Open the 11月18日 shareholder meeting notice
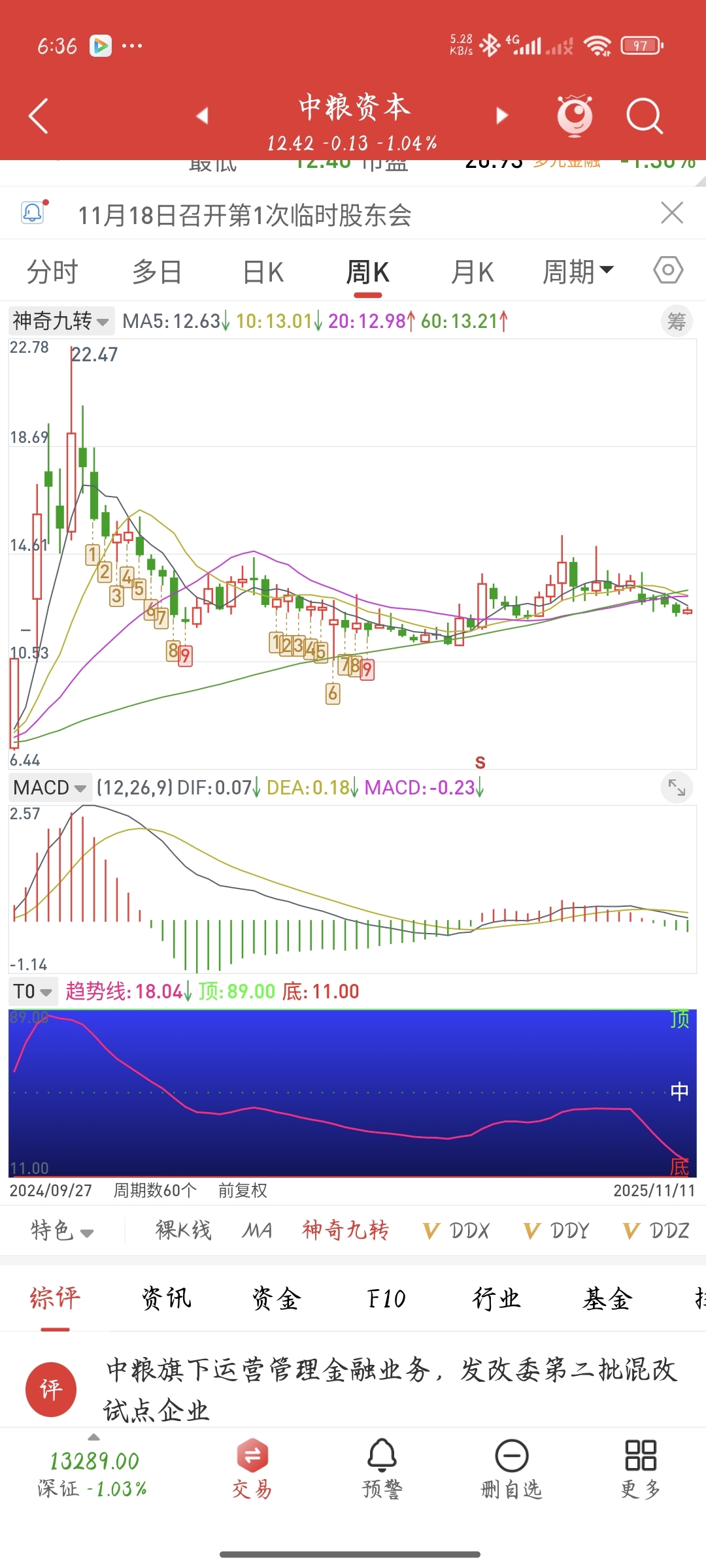 pyautogui.click(x=244, y=215)
